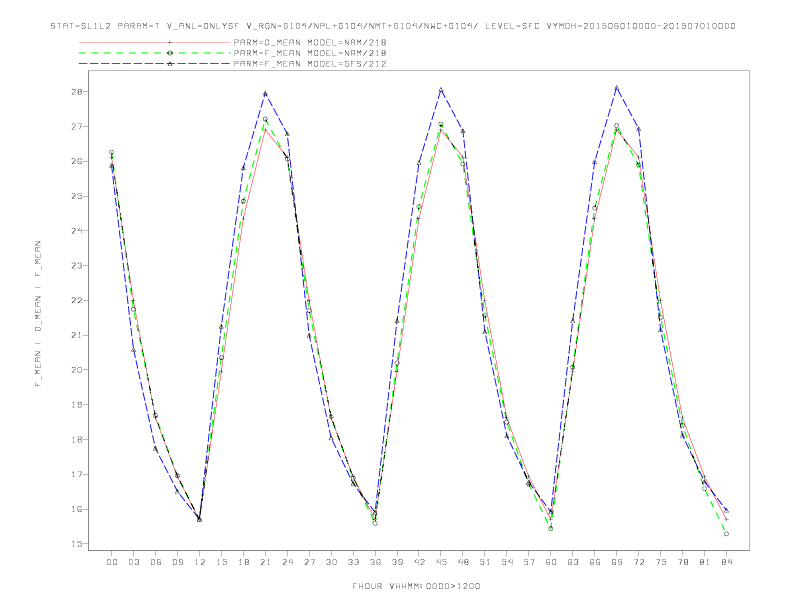
Task: Click x-axis forecast hour label 66
Action: pos(595,562)
